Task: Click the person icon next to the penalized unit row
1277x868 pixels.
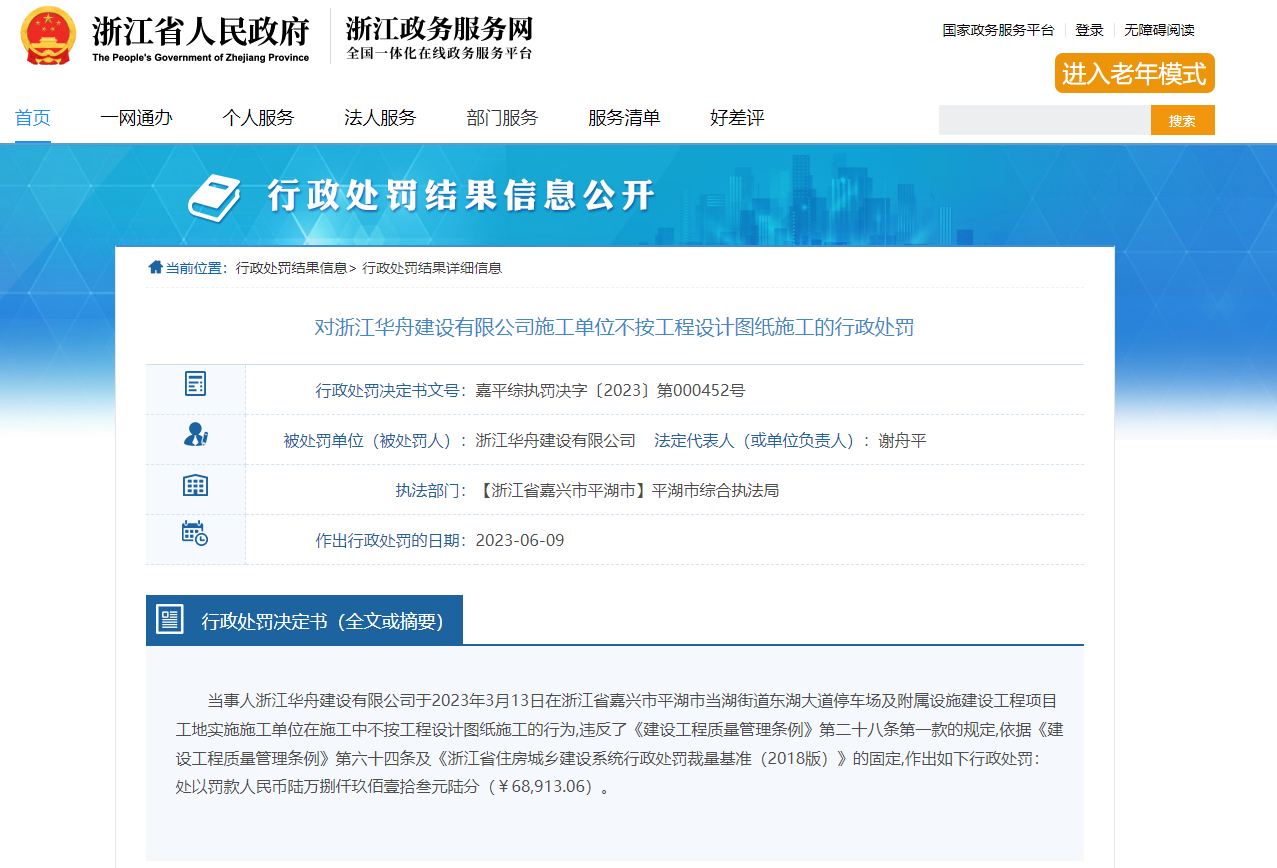Action: [x=196, y=435]
